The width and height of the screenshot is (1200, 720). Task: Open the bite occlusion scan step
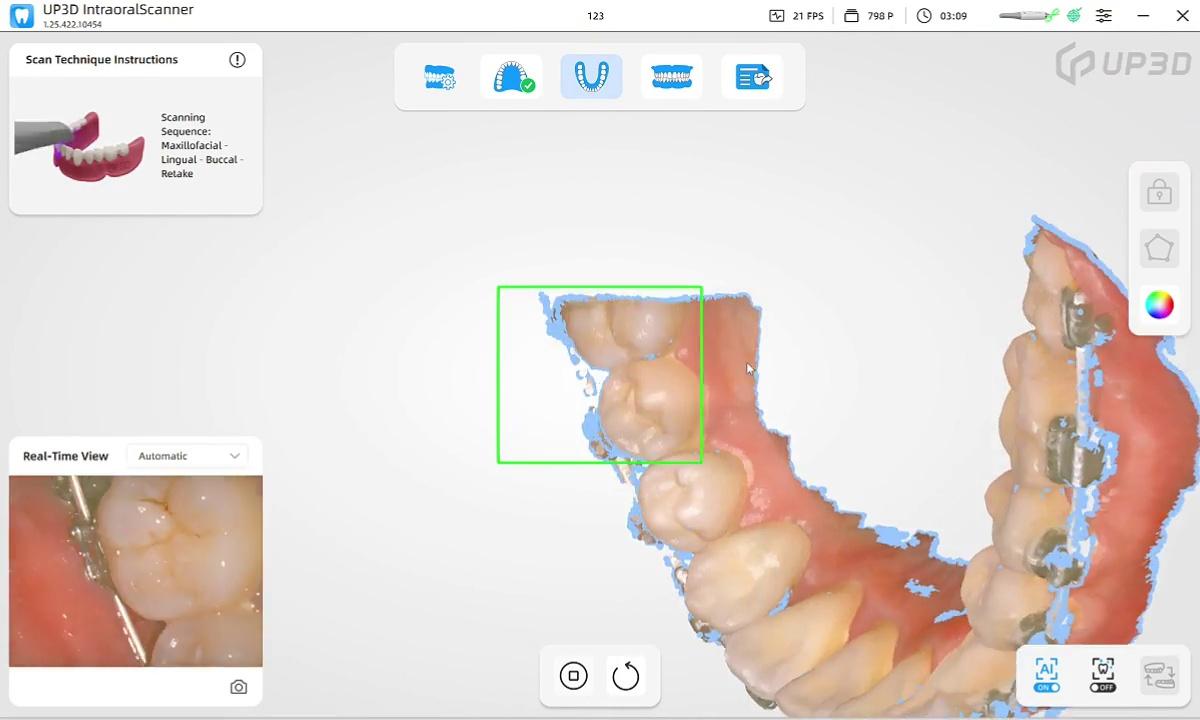click(671, 77)
